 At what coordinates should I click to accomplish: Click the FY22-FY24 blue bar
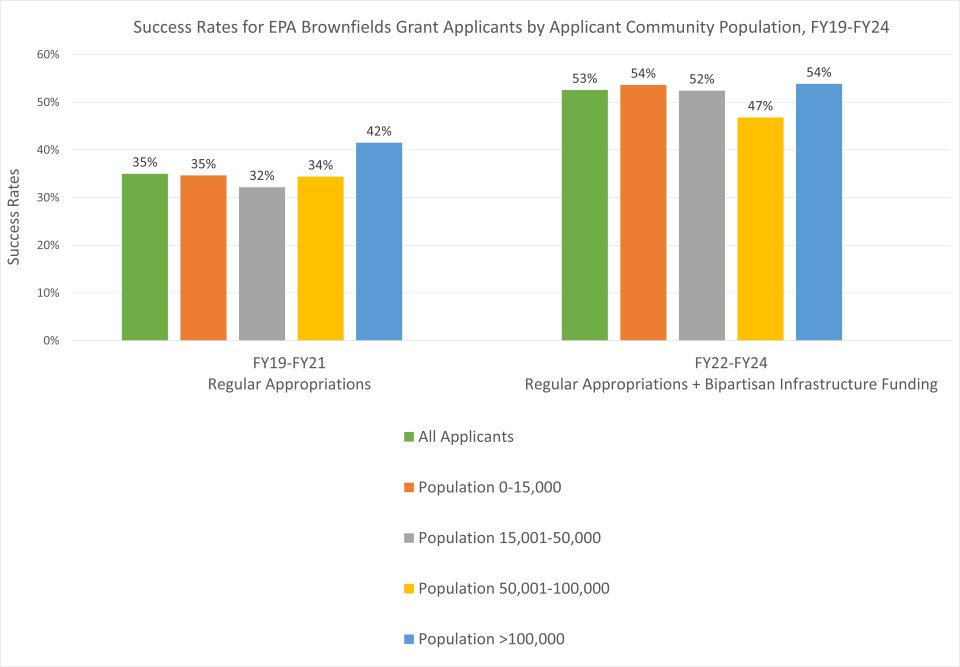(819, 212)
